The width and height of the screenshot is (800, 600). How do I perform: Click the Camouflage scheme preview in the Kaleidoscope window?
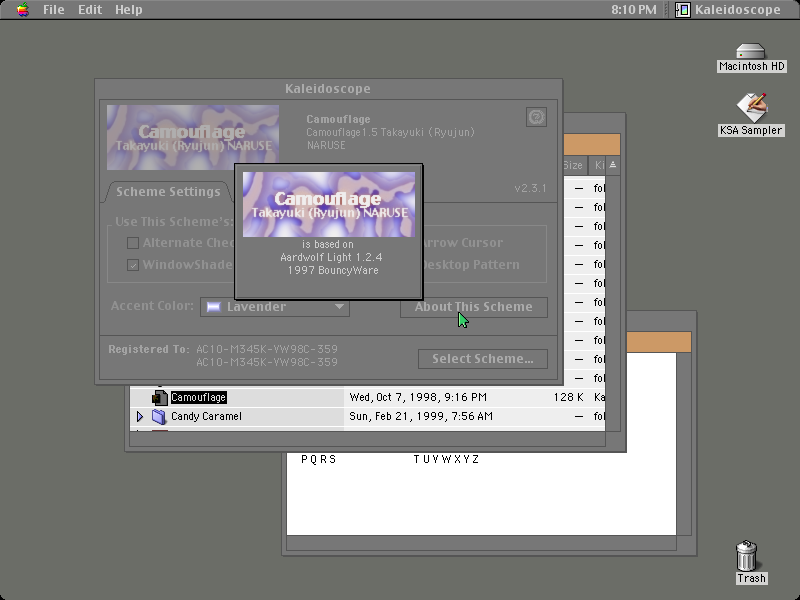(193, 137)
